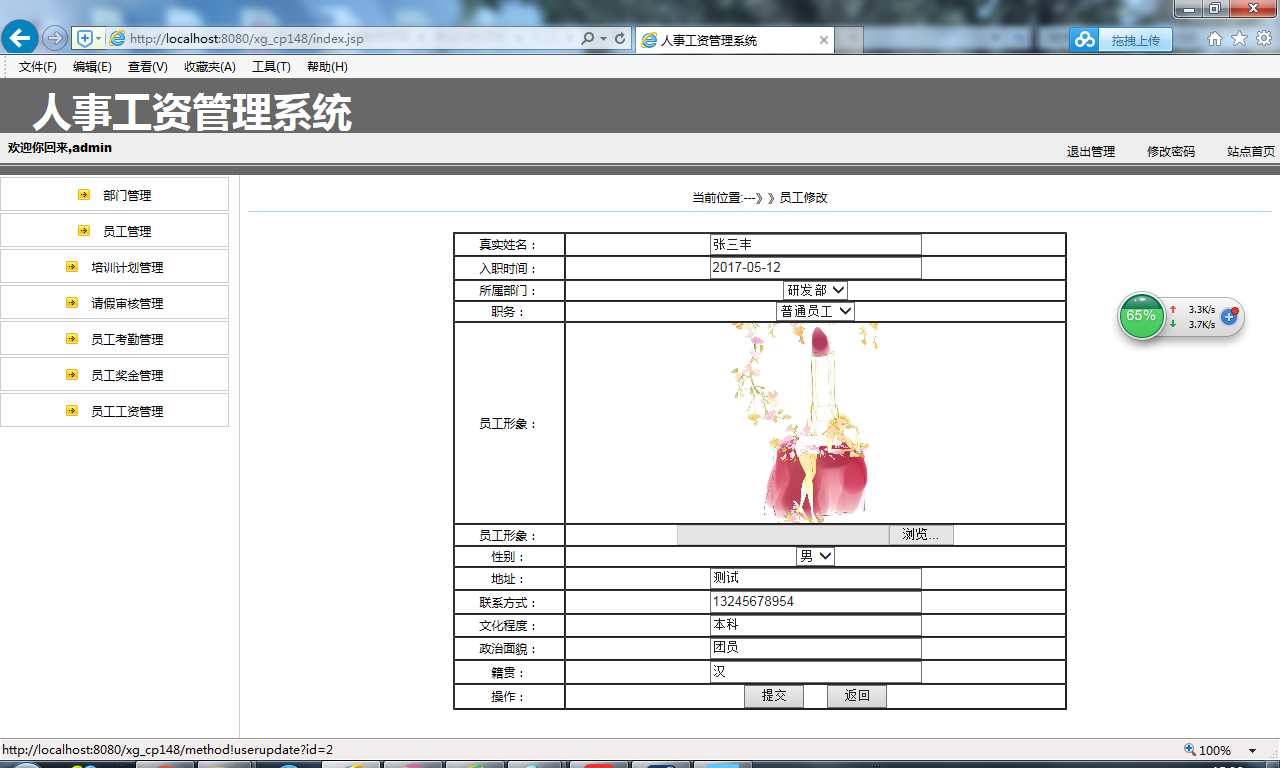Screen dimensions: 1280x768
Task: Click the 修改密码 link
Action: [1171, 152]
